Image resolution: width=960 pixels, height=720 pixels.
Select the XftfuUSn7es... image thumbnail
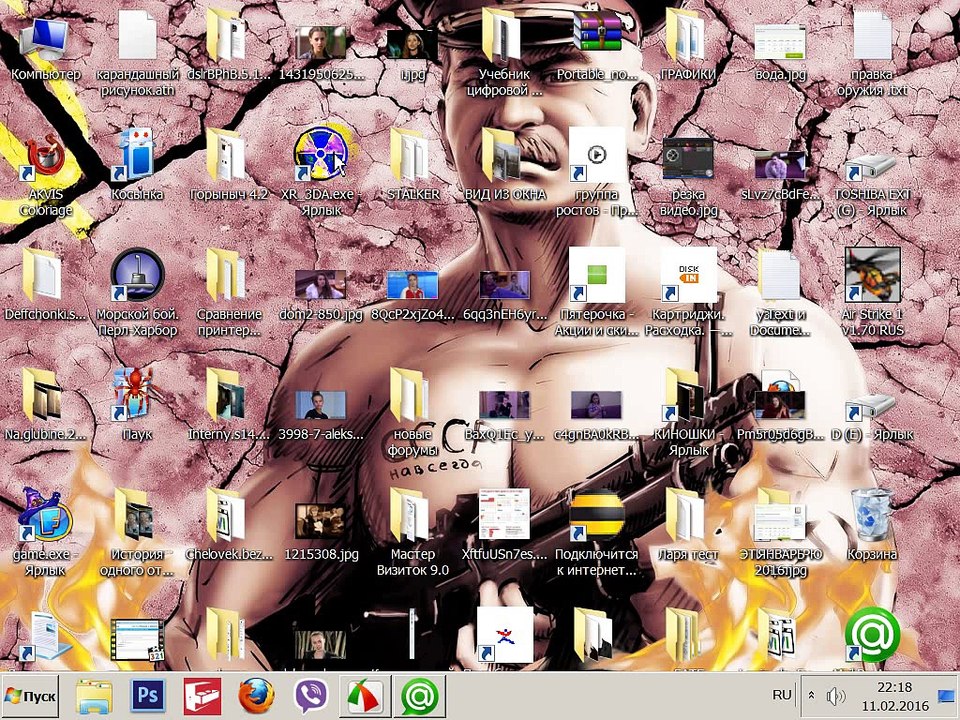pos(504,514)
